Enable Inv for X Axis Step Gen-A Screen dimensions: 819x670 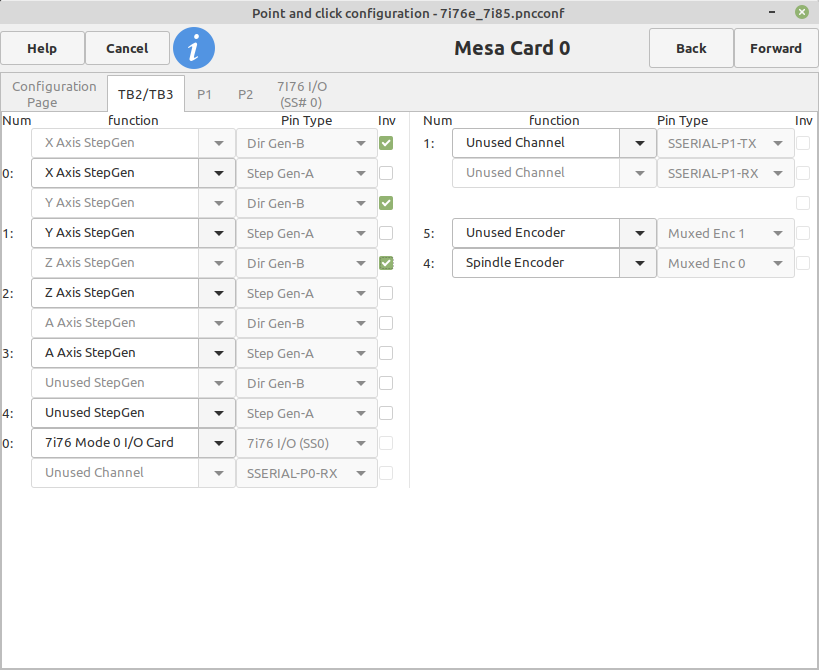point(386,173)
